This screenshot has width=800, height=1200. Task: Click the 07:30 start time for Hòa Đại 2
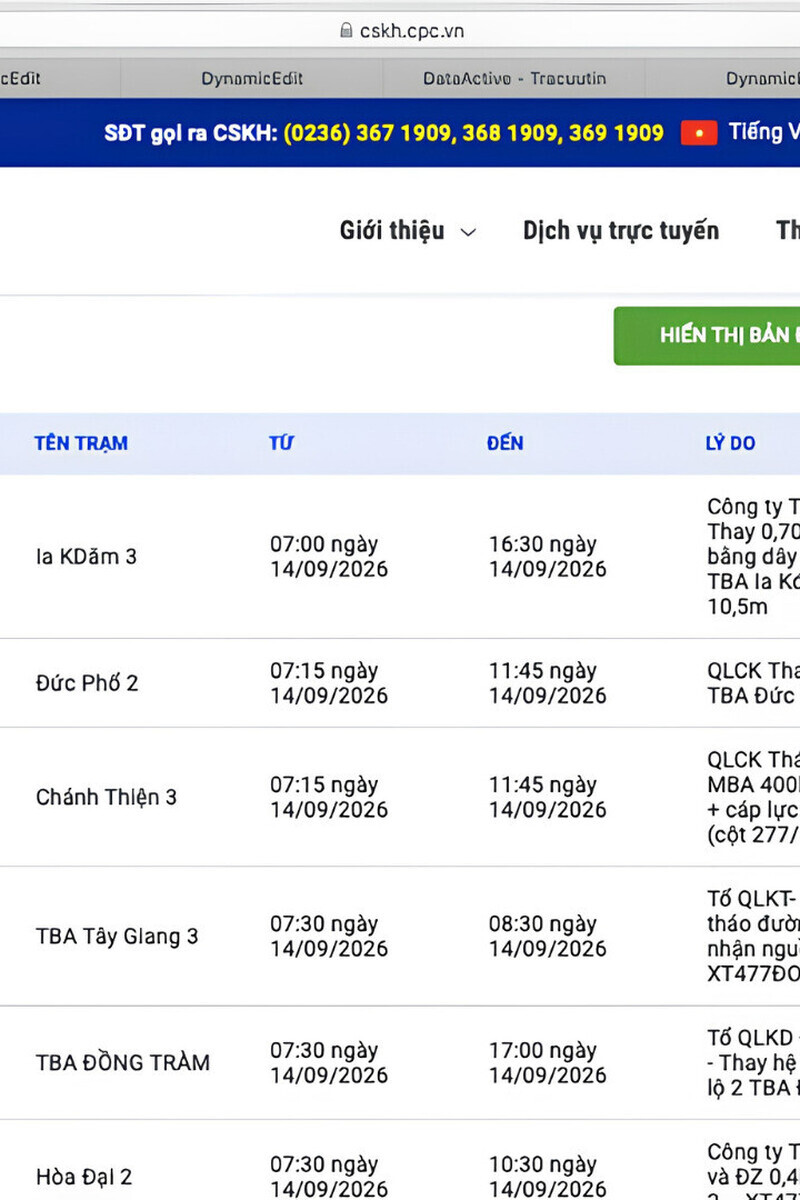[x=329, y=1177]
